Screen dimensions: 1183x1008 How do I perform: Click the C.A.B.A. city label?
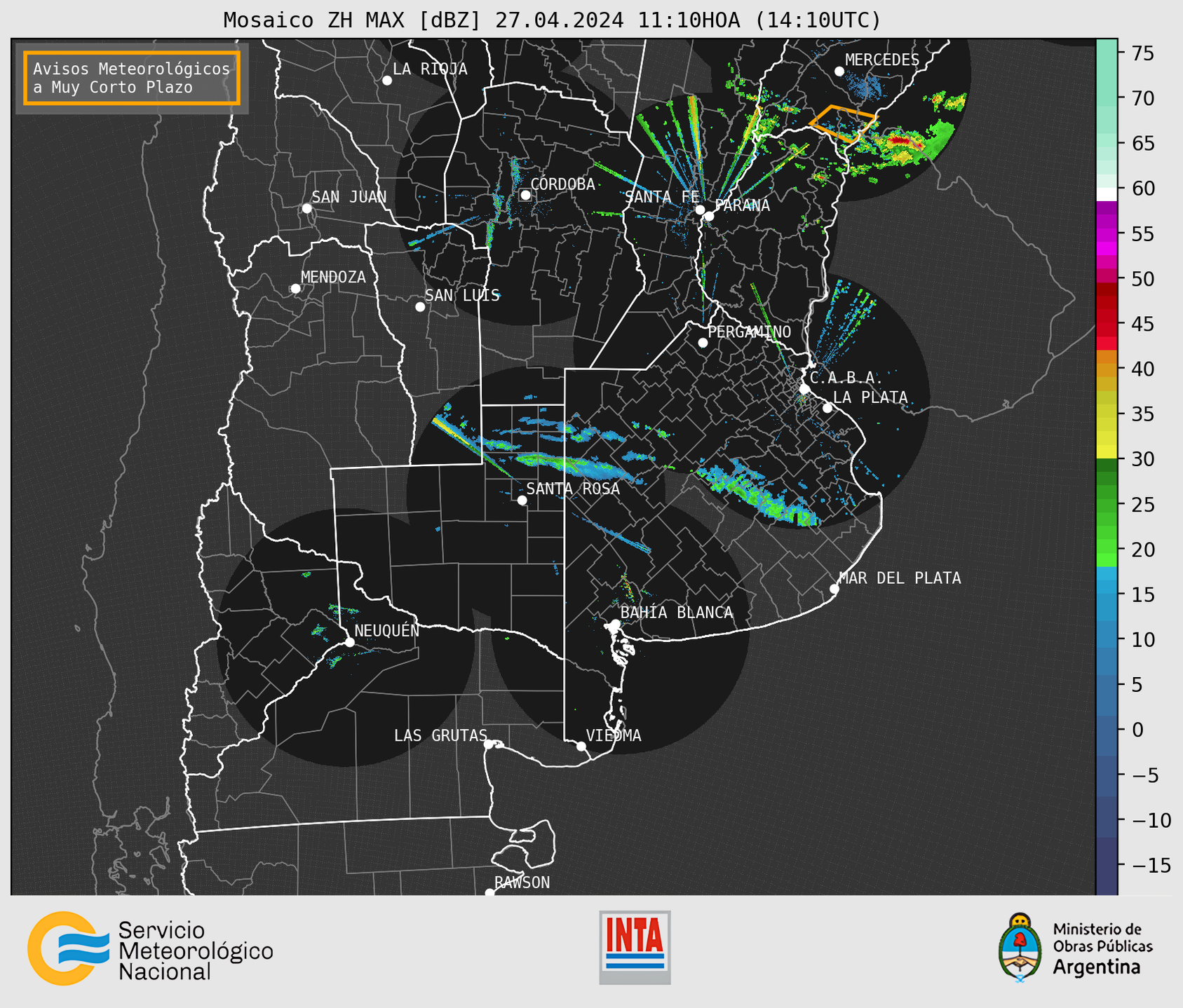coord(846,378)
